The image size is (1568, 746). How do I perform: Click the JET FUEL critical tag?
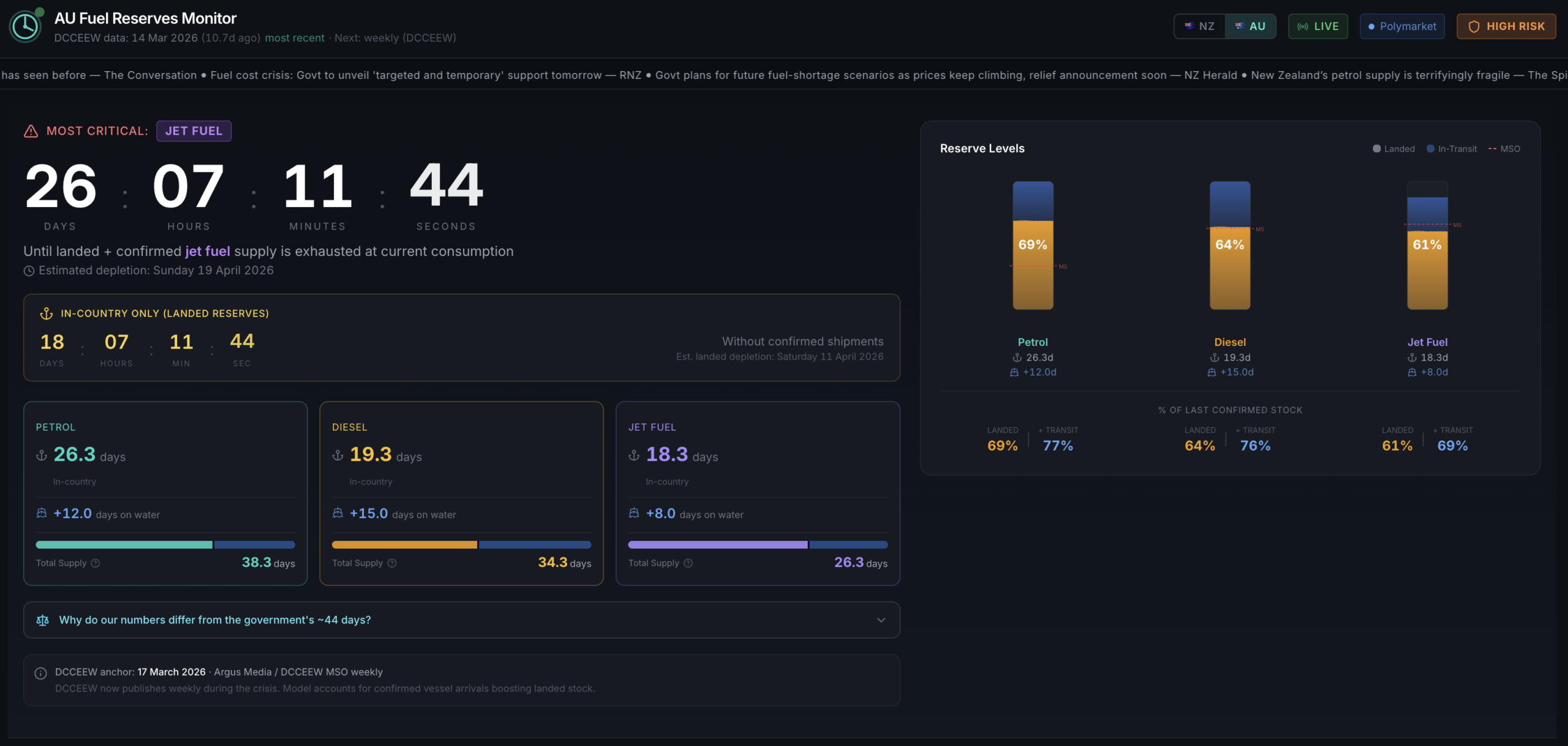coord(194,131)
